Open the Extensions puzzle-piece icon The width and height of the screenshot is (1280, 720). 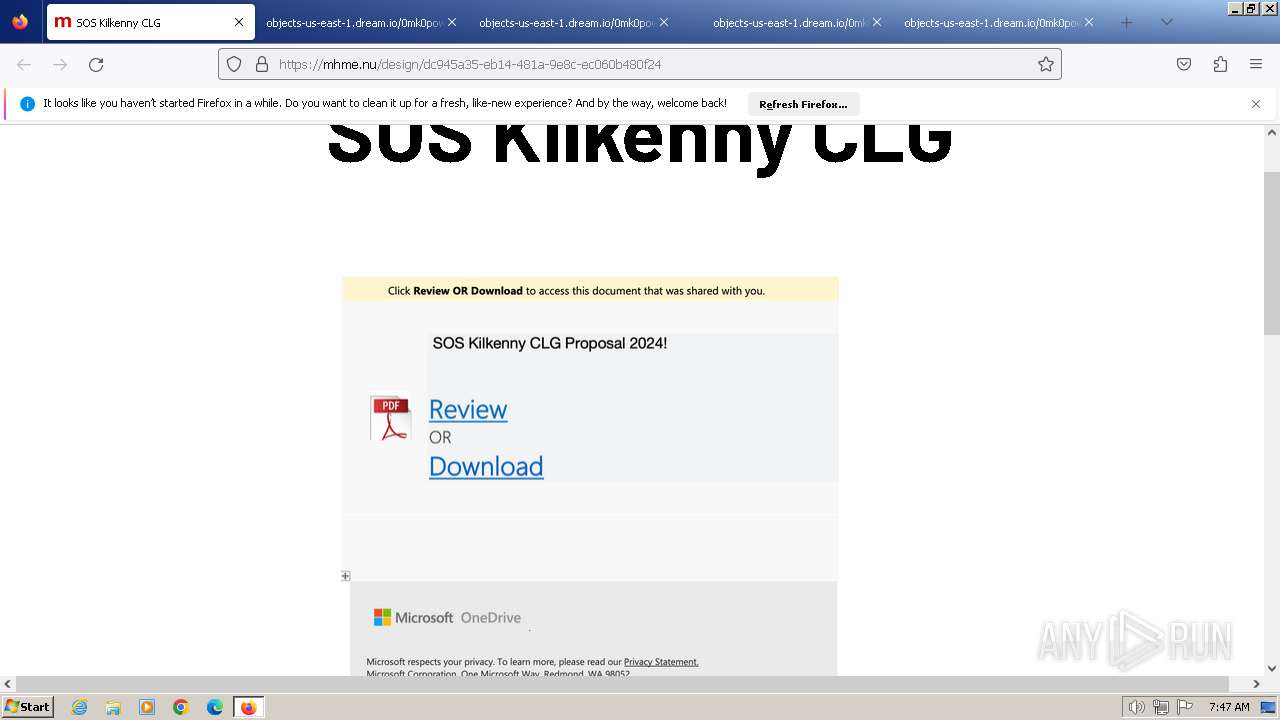pyautogui.click(x=1220, y=64)
